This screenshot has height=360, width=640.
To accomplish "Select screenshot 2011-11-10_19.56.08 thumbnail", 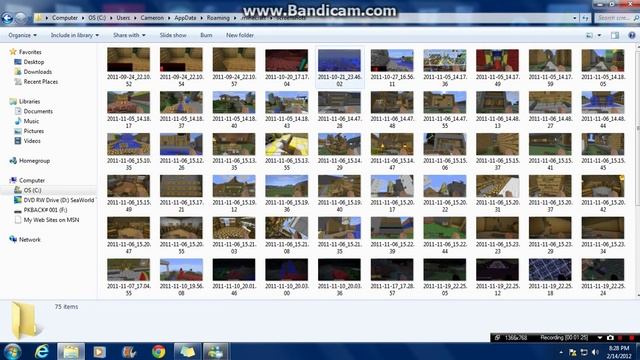I will [181, 270].
